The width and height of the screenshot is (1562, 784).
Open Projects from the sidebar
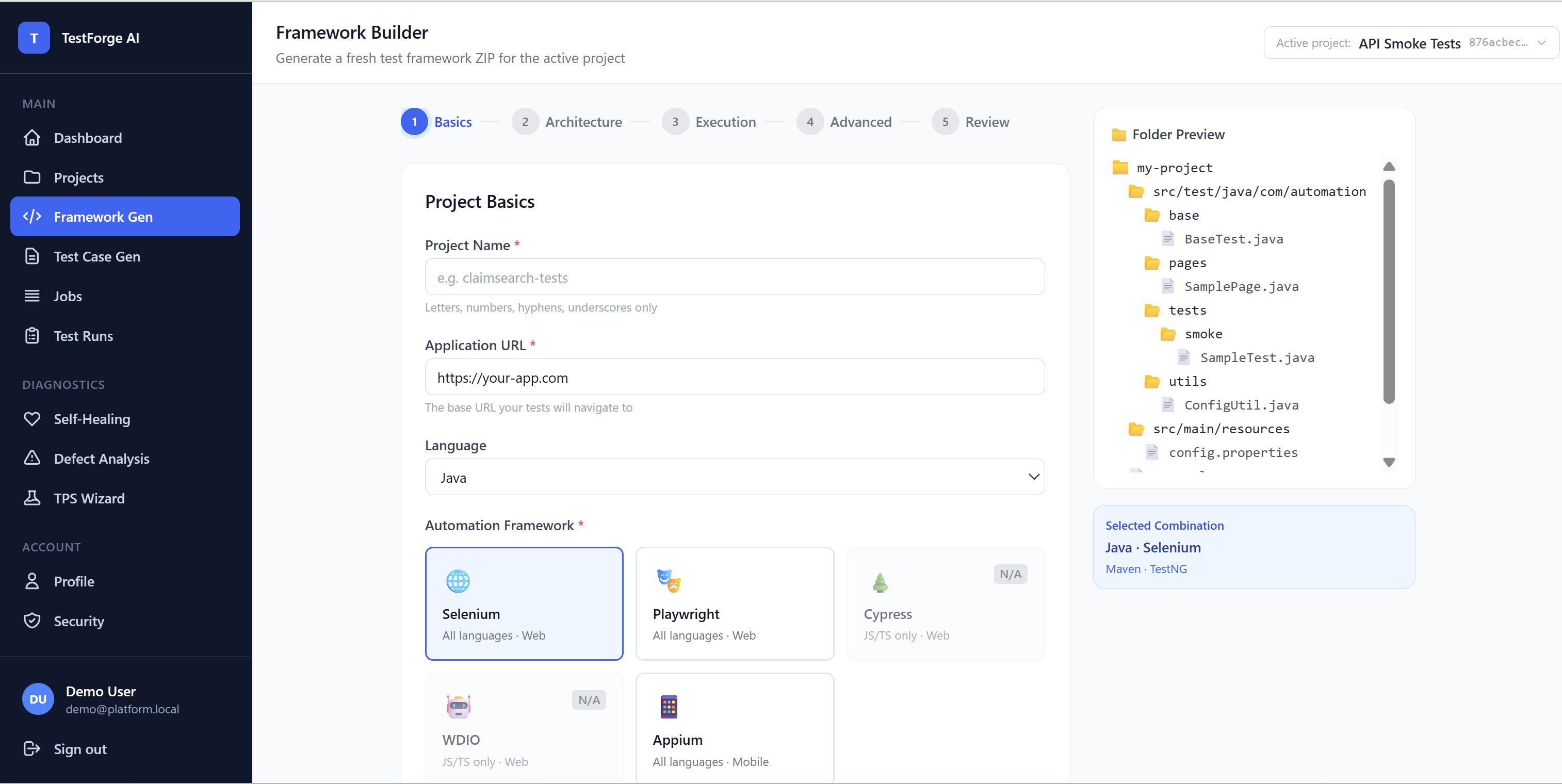click(125, 177)
